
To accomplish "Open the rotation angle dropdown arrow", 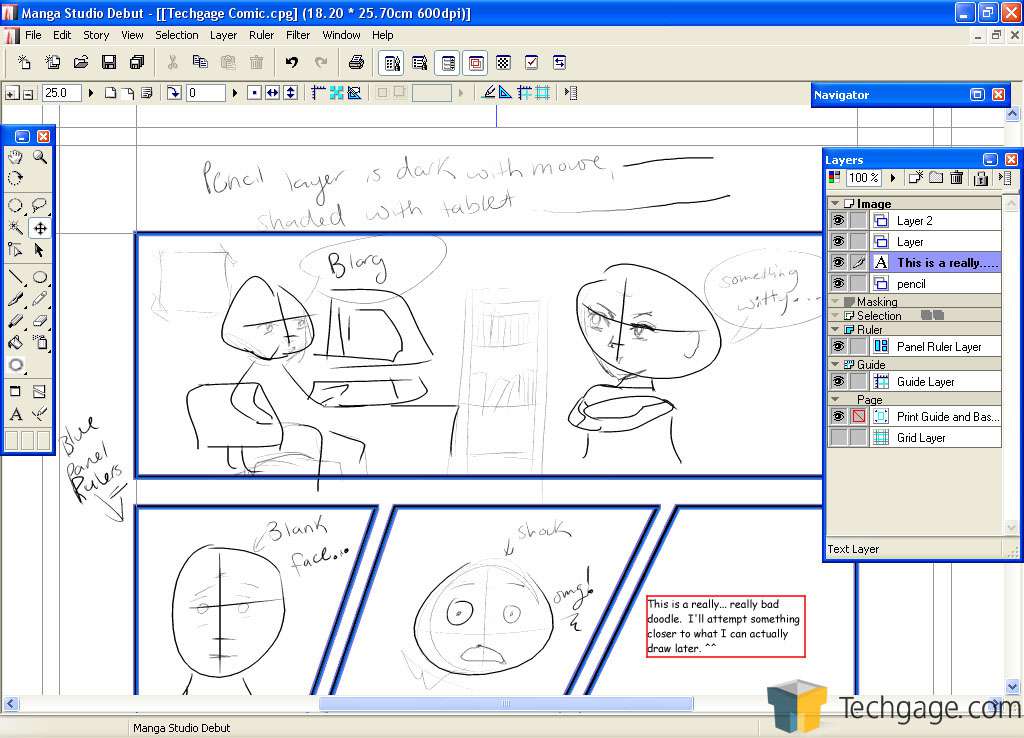I will [234, 93].
